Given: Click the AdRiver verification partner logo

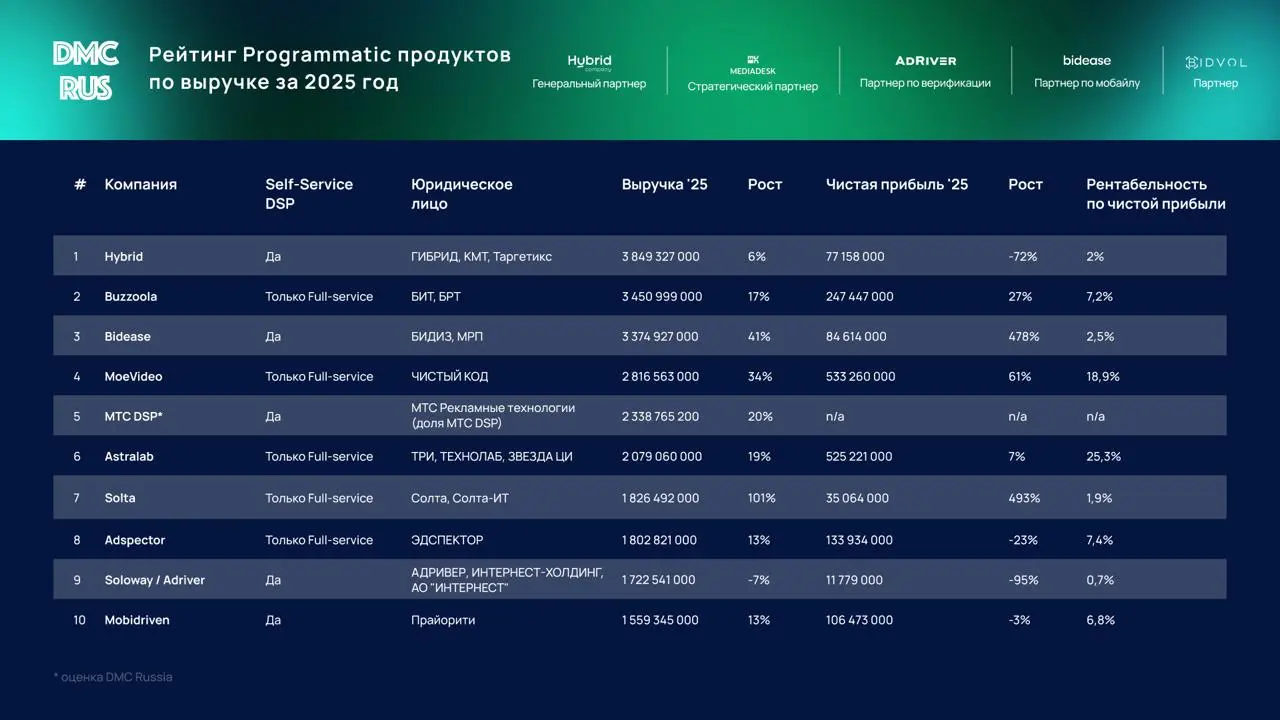Looking at the screenshot, I should click(x=925, y=61).
